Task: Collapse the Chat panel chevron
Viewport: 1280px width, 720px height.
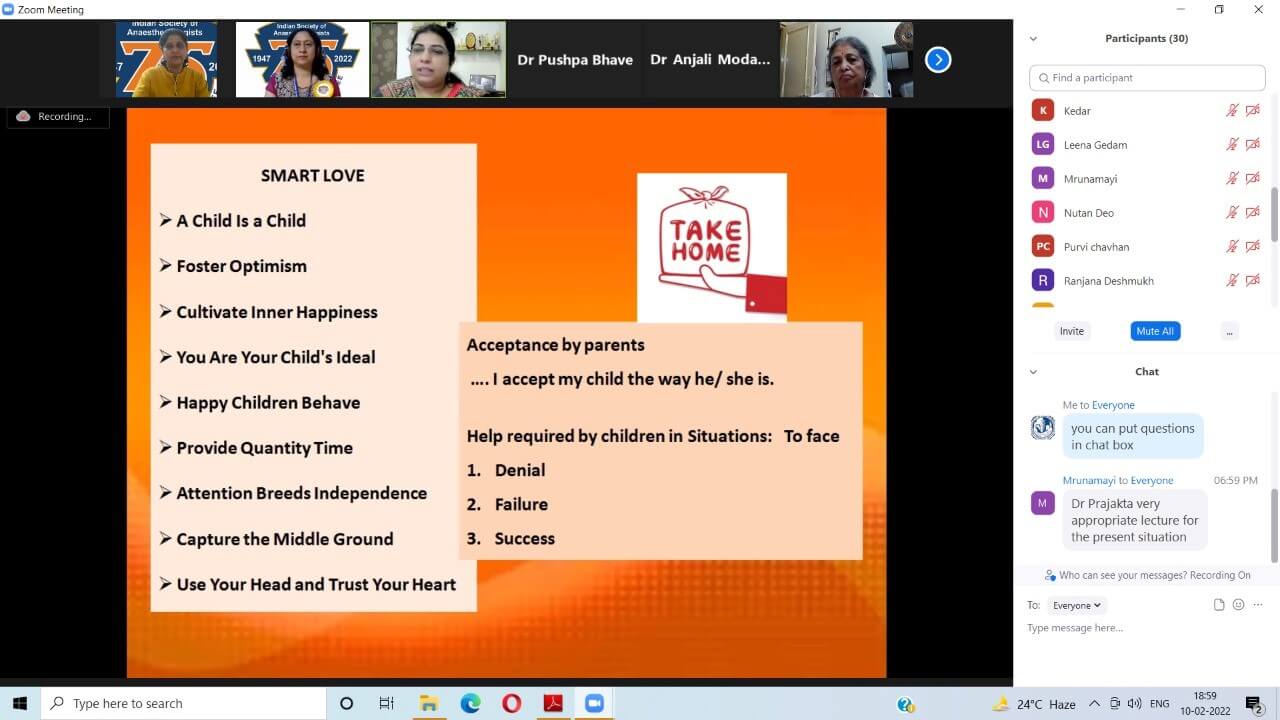Action: tap(1033, 372)
